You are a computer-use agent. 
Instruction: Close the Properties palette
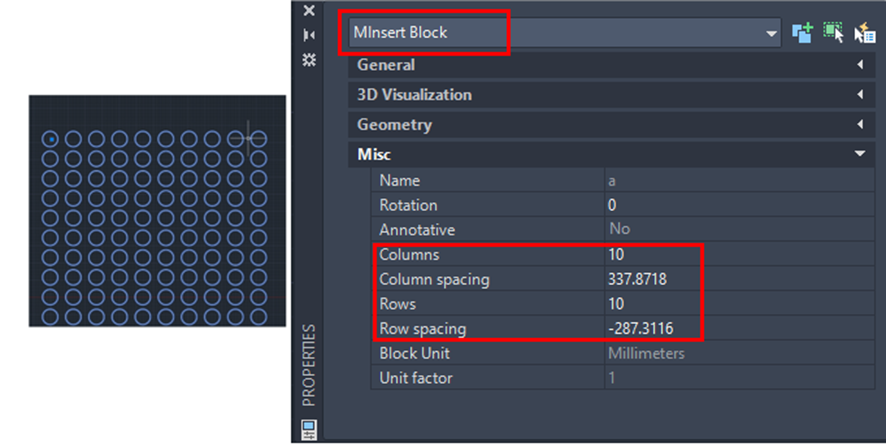(309, 10)
